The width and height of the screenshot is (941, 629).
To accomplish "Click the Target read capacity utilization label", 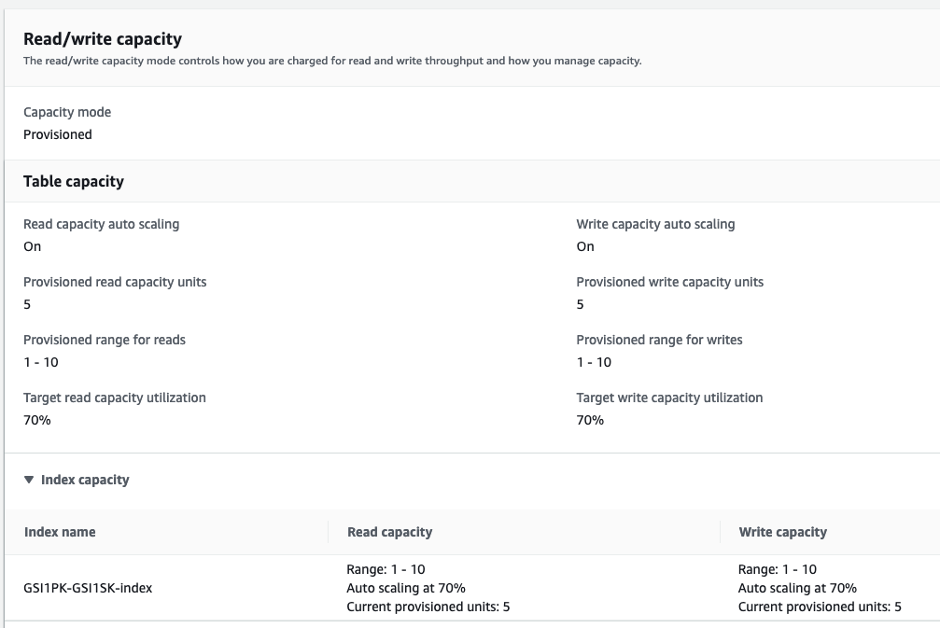I will pyautogui.click(x=114, y=398).
